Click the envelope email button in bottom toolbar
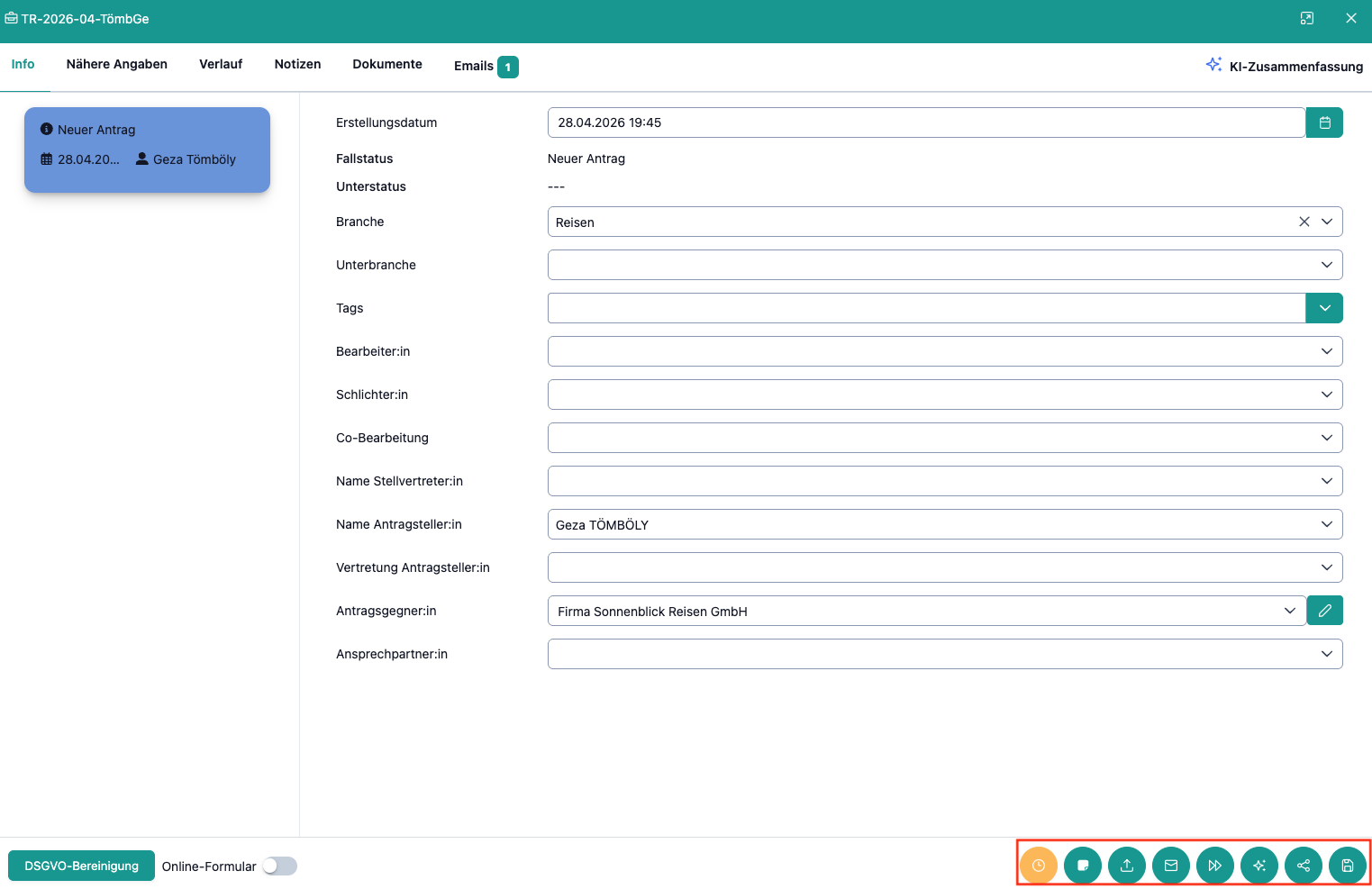Screen dimensions: 1372x889 pyautogui.click(x=1171, y=866)
